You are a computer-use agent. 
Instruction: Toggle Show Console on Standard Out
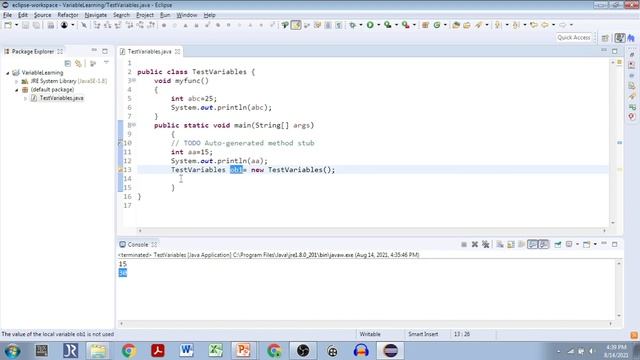coord(533,244)
